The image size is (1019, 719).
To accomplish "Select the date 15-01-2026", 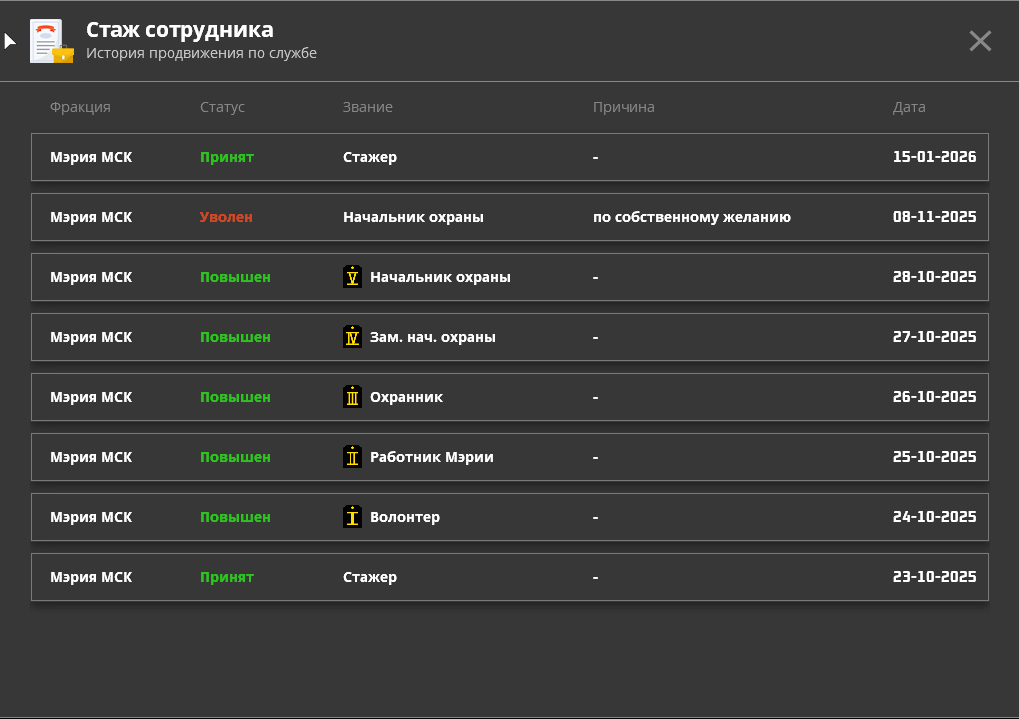I will (x=934, y=157).
